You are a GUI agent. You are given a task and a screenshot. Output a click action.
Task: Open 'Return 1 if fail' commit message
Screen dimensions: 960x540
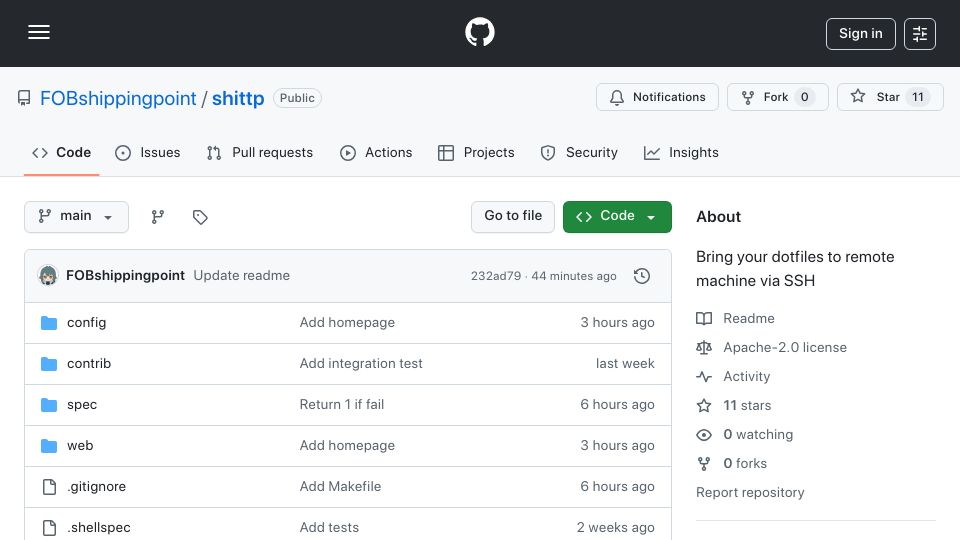[x=342, y=405]
